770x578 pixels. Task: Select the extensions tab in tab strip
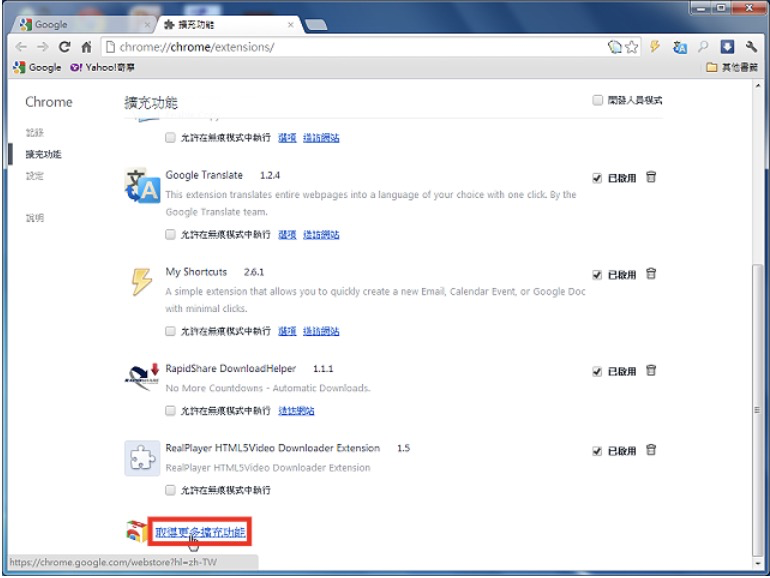point(226,24)
